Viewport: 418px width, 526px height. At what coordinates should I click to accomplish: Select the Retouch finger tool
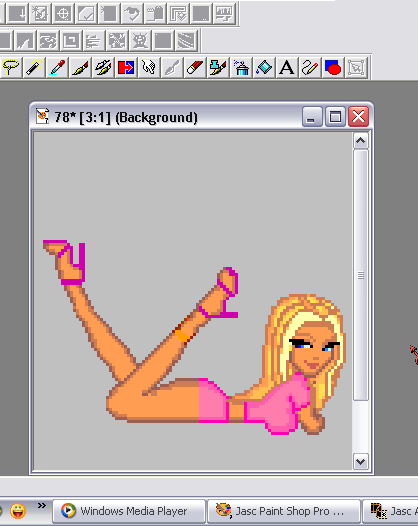(x=149, y=67)
